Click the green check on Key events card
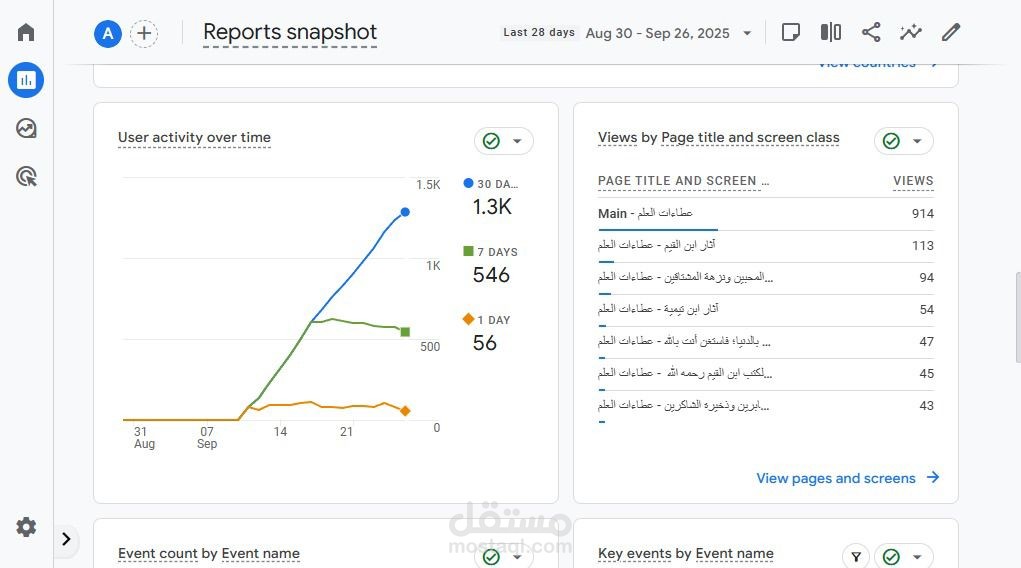1021x568 pixels. [891, 557]
